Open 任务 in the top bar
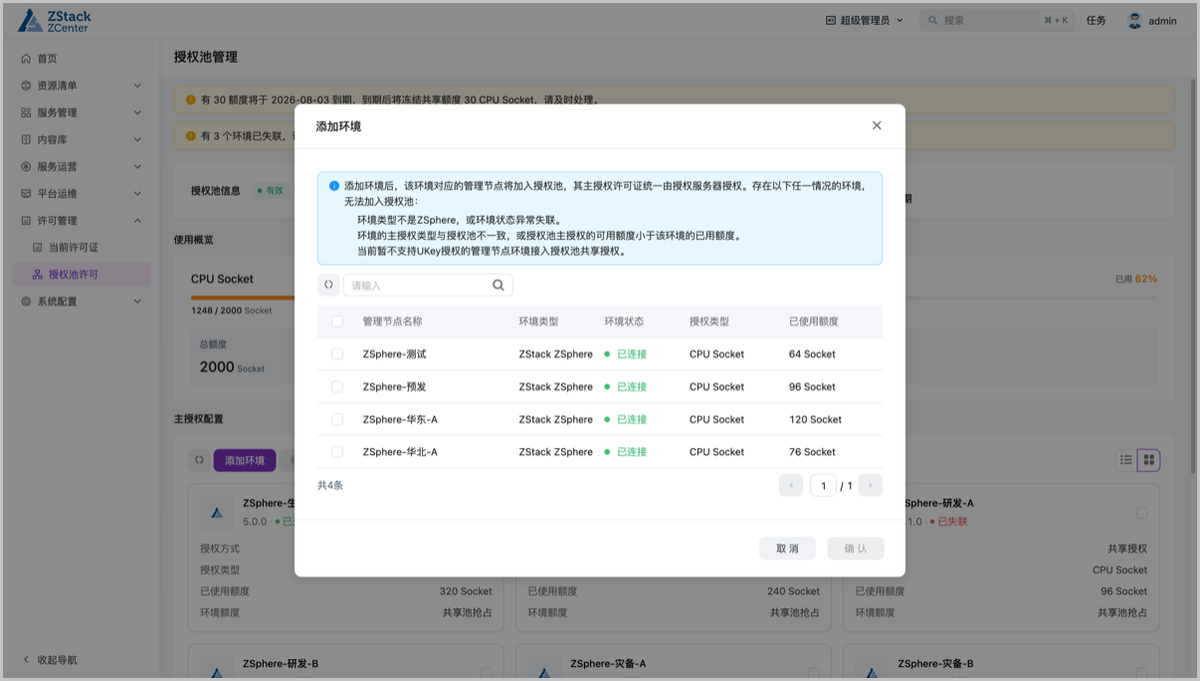The width and height of the screenshot is (1200, 681). tap(1096, 20)
